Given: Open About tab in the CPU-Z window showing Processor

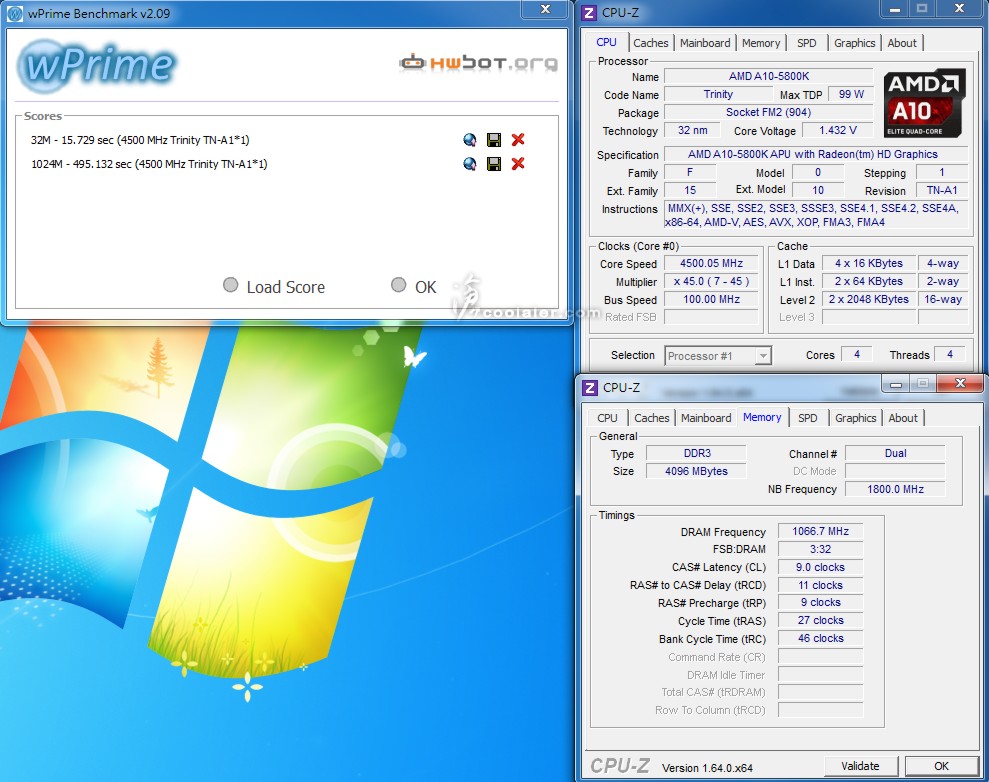Looking at the screenshot, I should click(902, 43).
